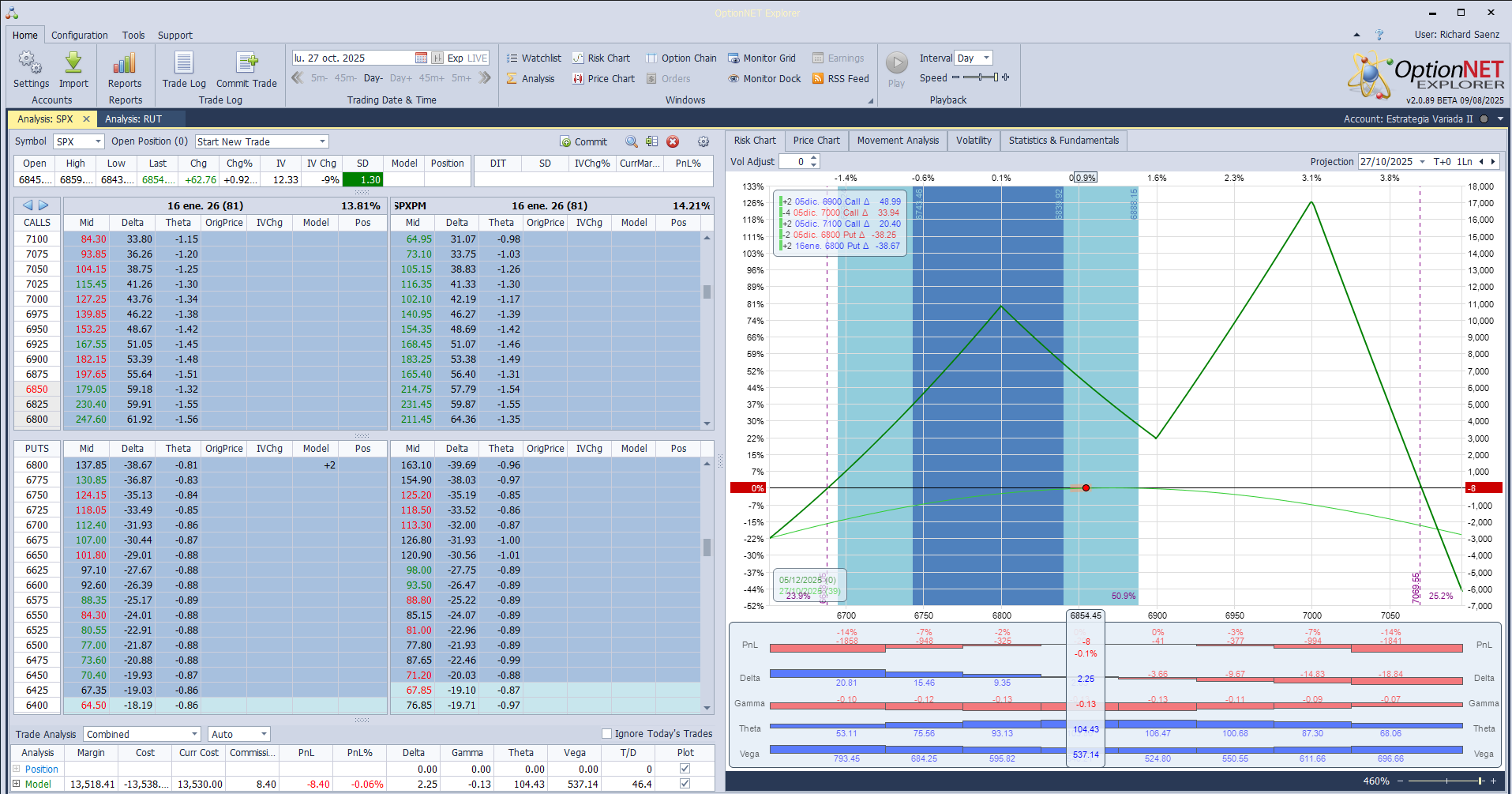
Task: Toggle Plot checkbox for Model row
Action: [685, 784]
